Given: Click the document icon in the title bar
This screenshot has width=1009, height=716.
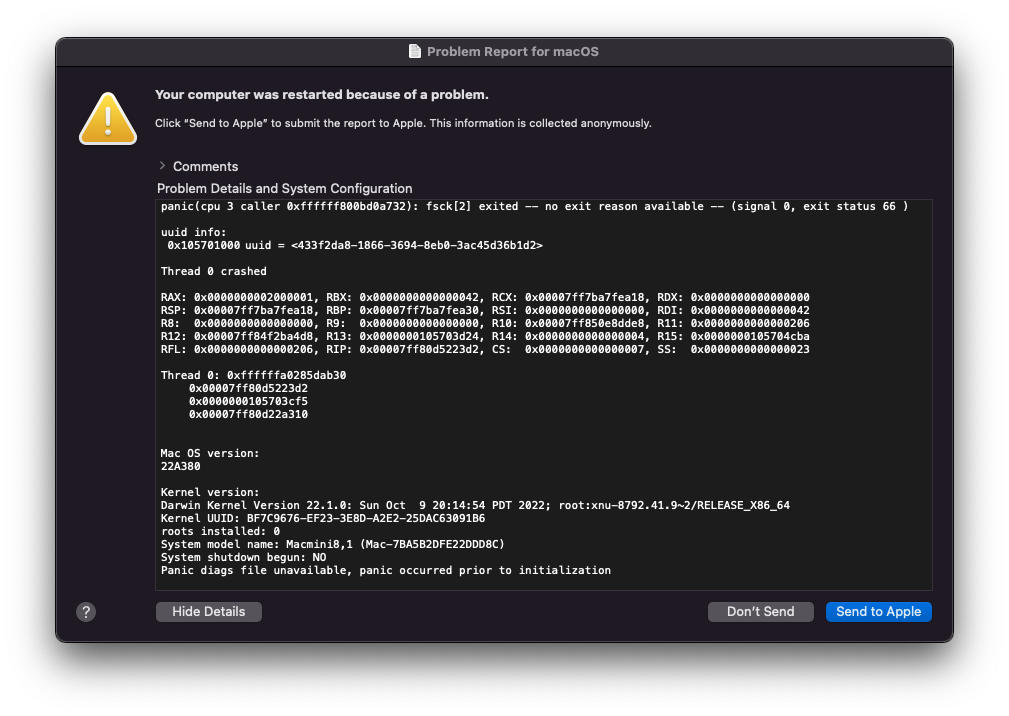Looking at the screenshot, I should (x=415, y=51).
